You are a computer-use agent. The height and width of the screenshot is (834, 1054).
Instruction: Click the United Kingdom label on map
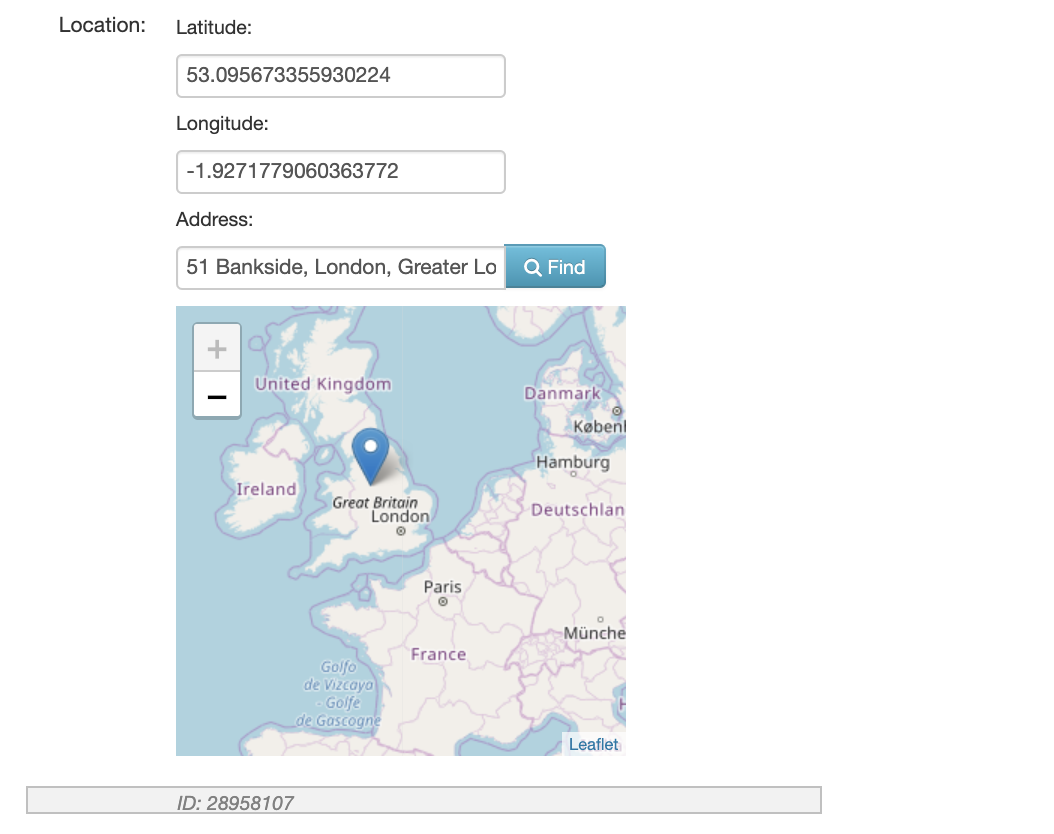pos(323,384)
